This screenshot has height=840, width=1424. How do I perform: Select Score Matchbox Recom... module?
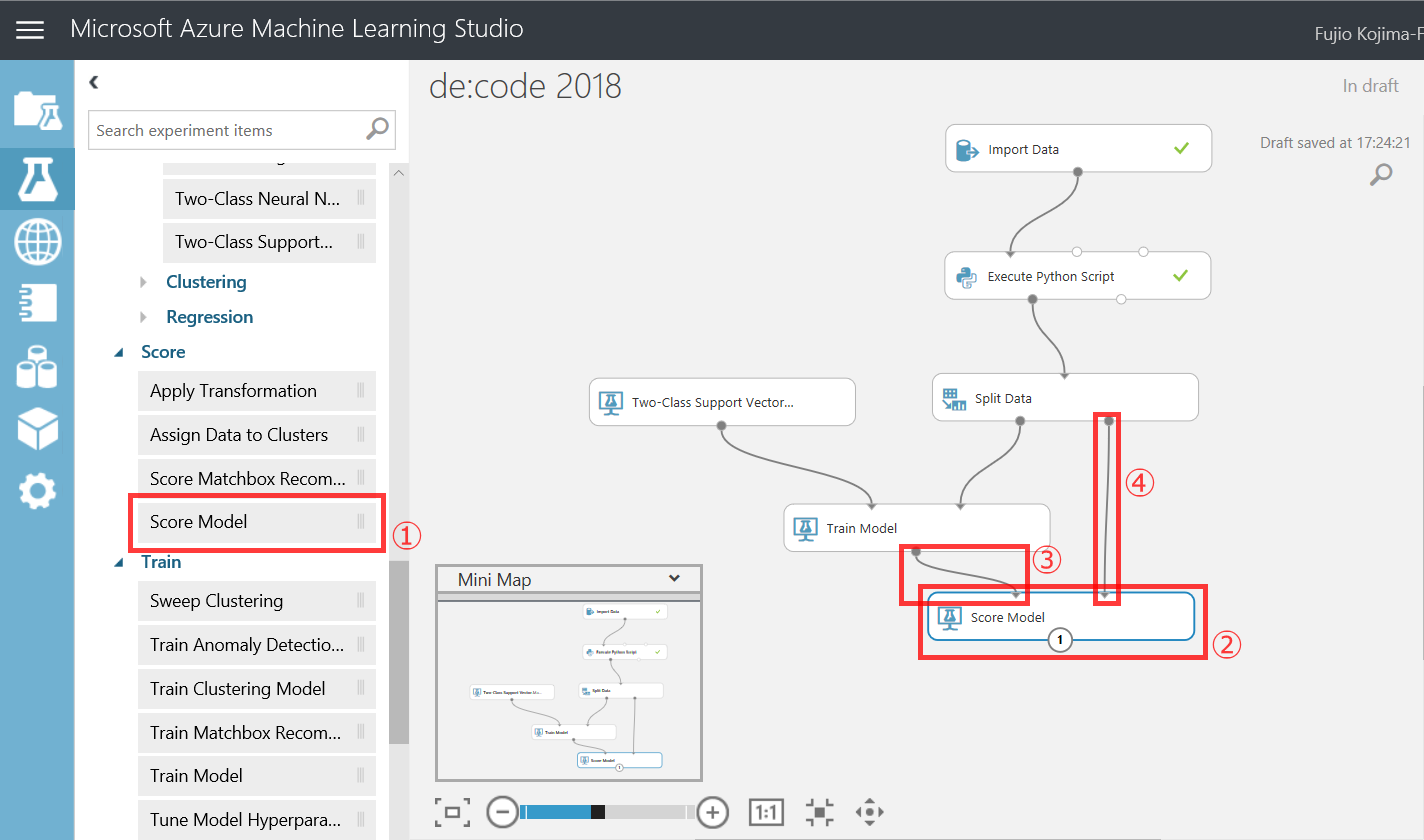click(257, 479)
